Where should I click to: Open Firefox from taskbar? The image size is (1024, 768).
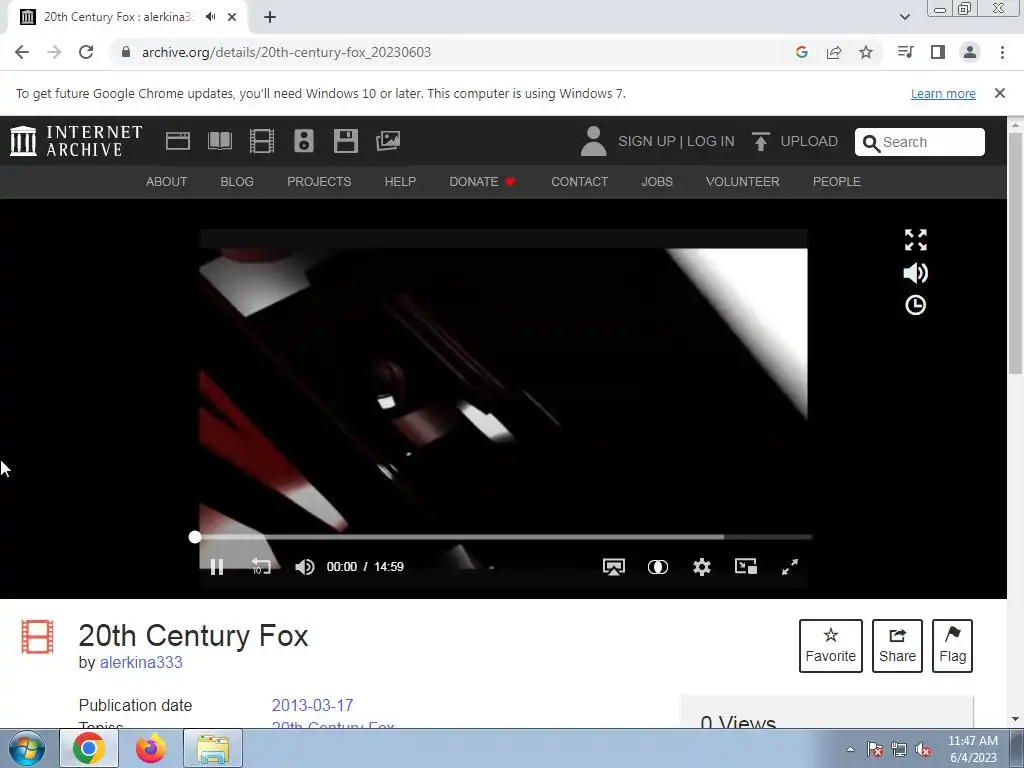click(151, 748)
